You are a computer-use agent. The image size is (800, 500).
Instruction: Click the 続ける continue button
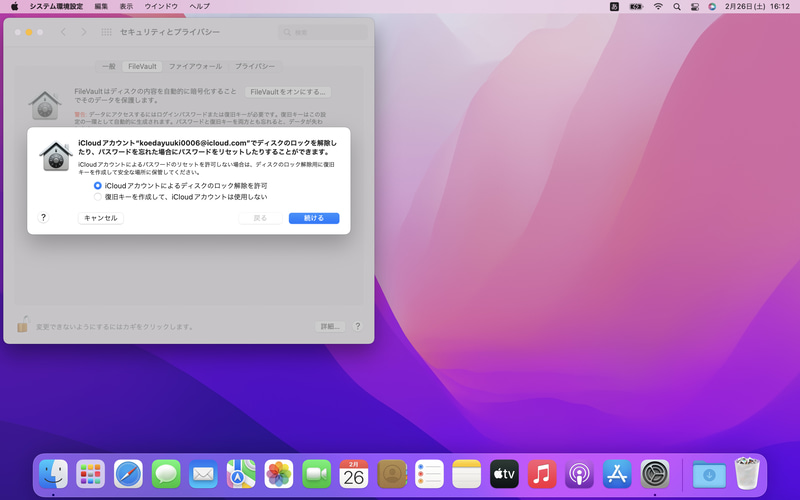coord(314,218)
